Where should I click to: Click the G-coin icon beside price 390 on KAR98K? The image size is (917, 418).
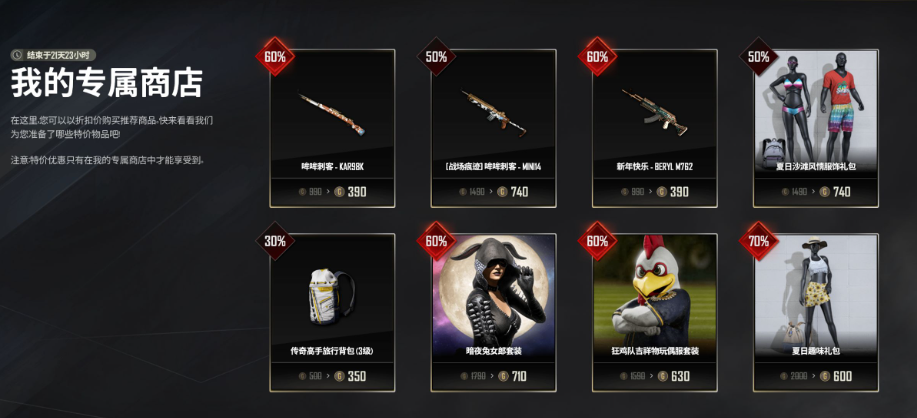click(x=339, y=192)
